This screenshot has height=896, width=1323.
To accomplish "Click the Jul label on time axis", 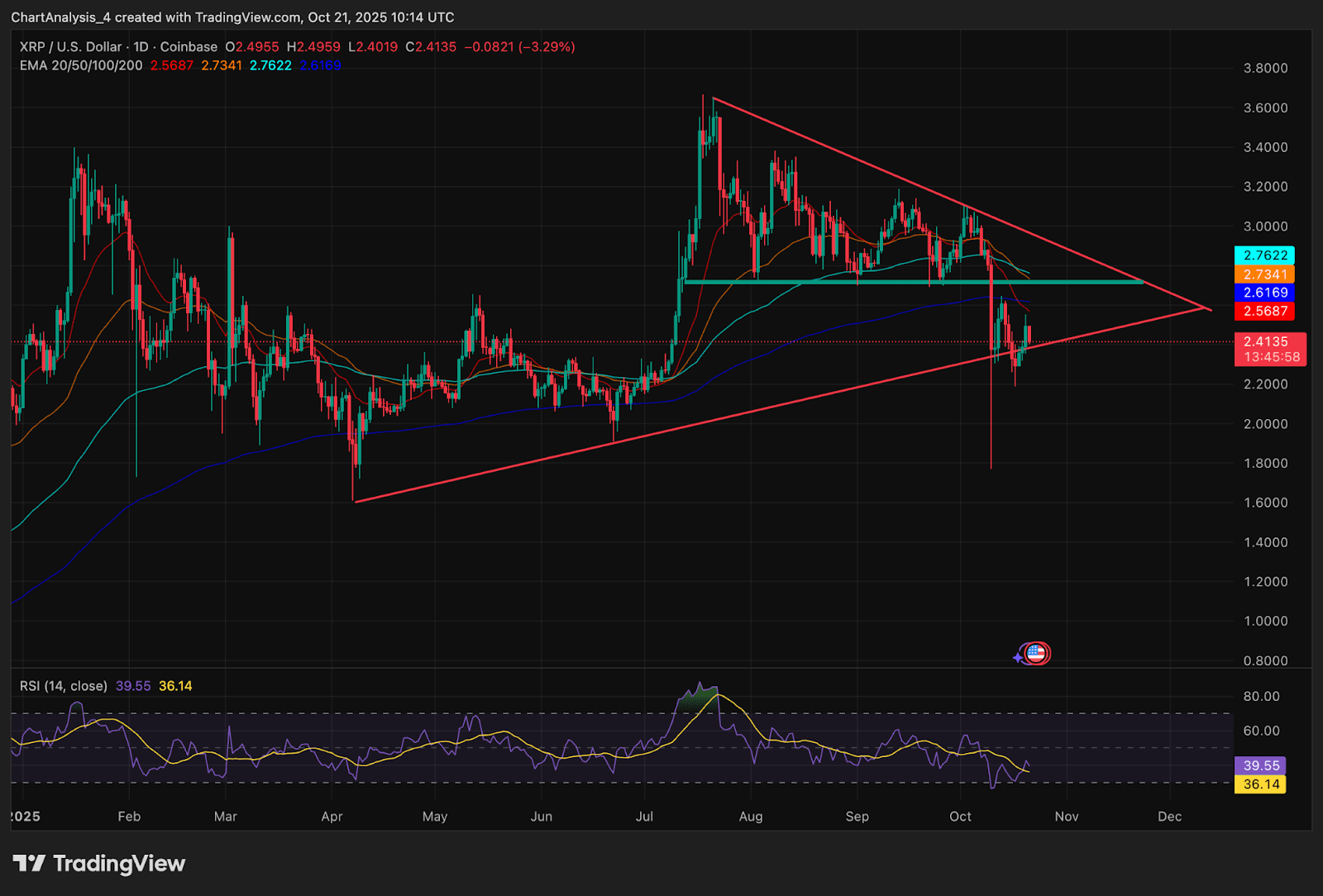I will click(644, 817).
